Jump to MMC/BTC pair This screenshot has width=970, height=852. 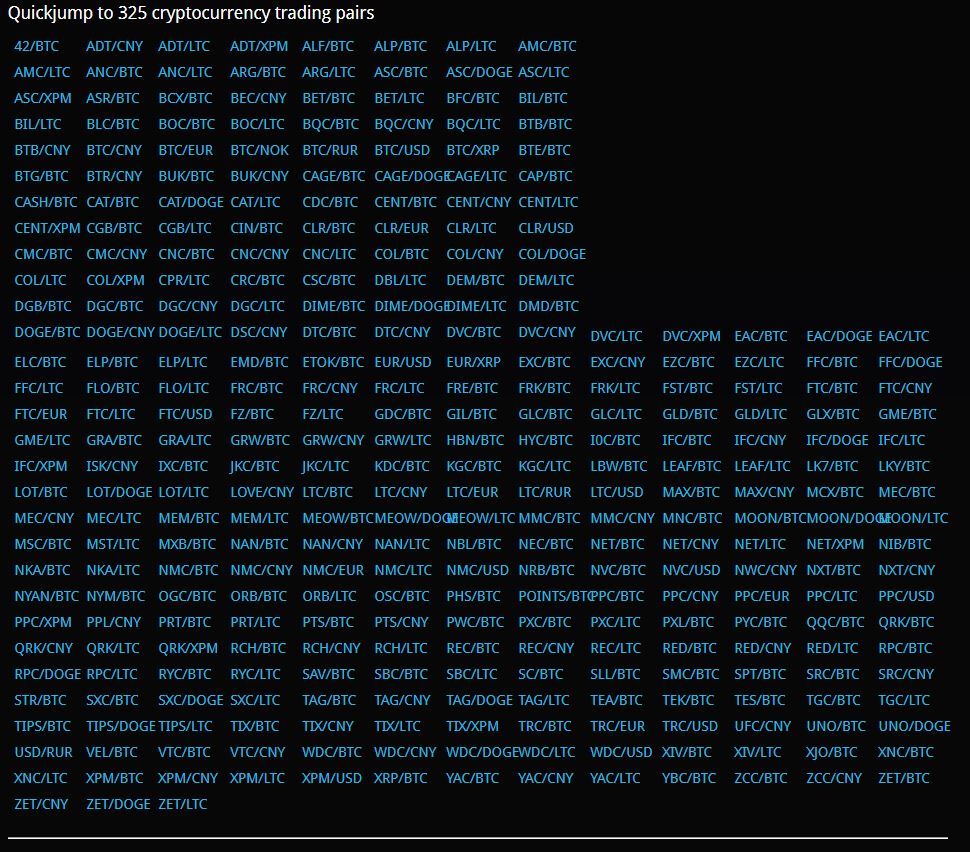point(549,519)
